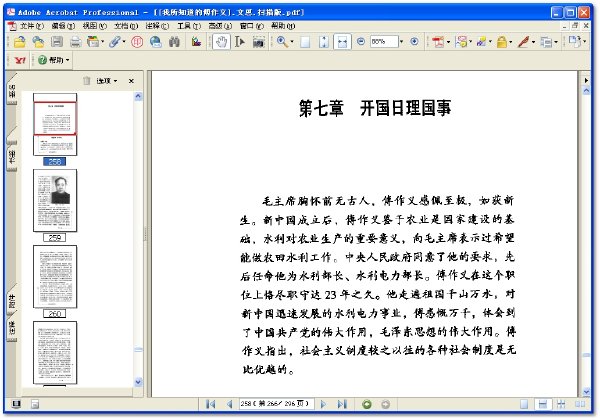Open the zoom percentage dropdown arrow
Viewport: 600px width, 420px height.
click(x=401, y=42)
